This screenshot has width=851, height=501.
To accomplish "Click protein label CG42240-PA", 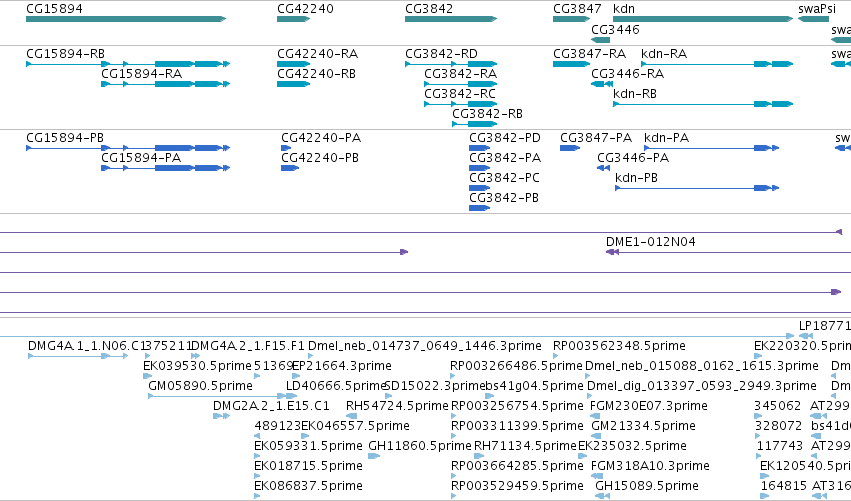I will pyautogui.click(x=321, y=138).
